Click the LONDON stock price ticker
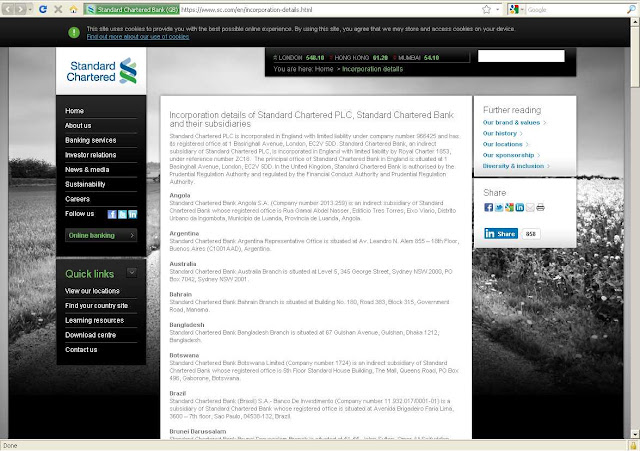This screenshot has width=640, height=451. coord(299,58)
